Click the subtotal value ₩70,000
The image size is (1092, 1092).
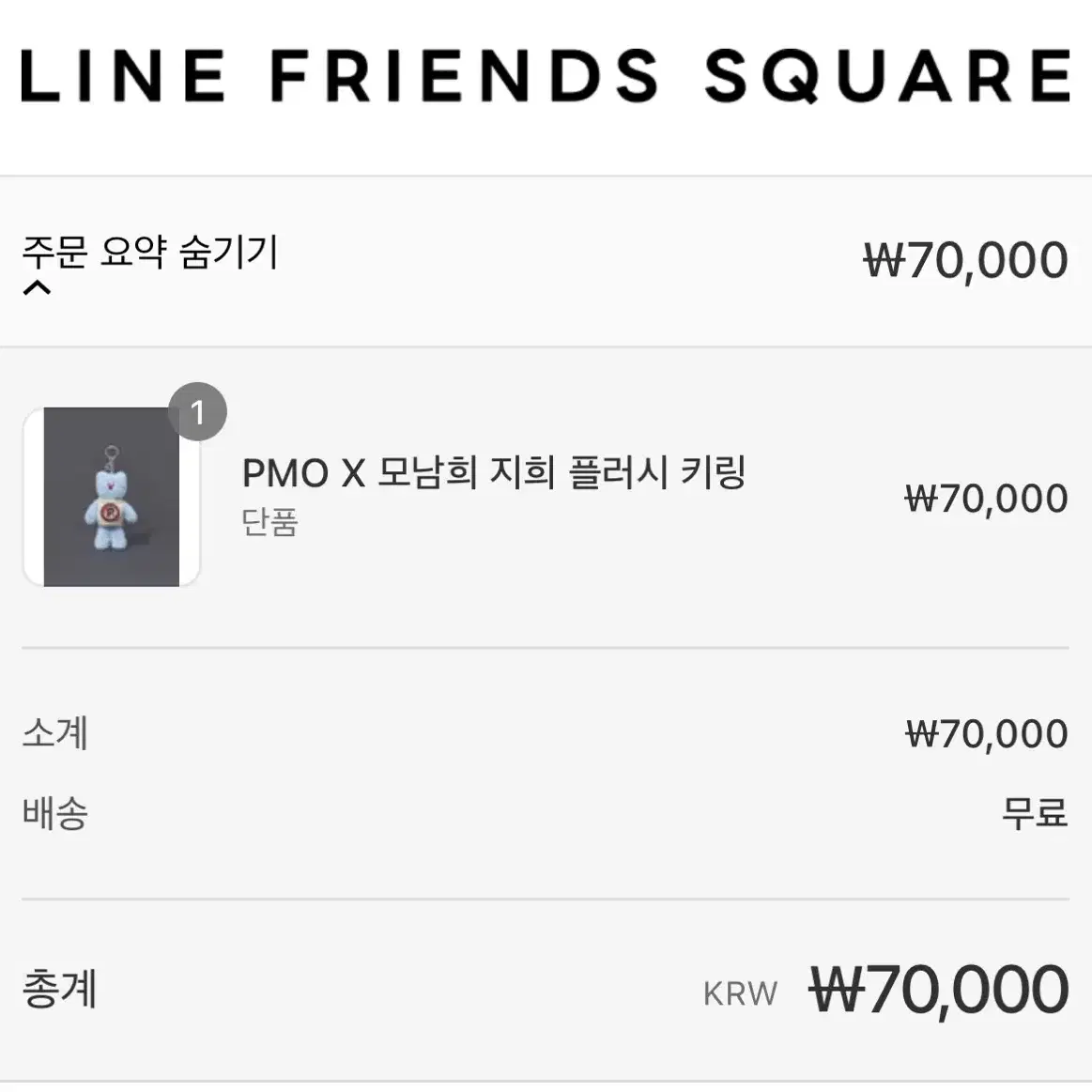[987, 734]
